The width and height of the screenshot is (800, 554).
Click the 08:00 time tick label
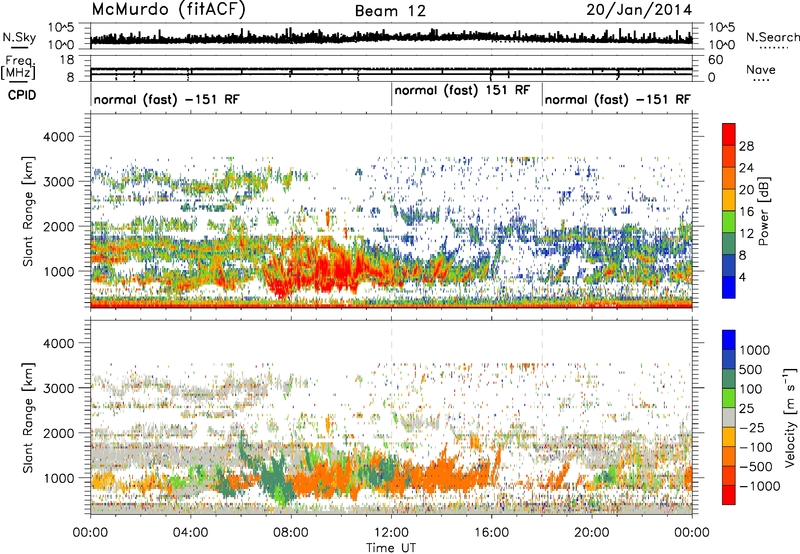click(291, 533)
